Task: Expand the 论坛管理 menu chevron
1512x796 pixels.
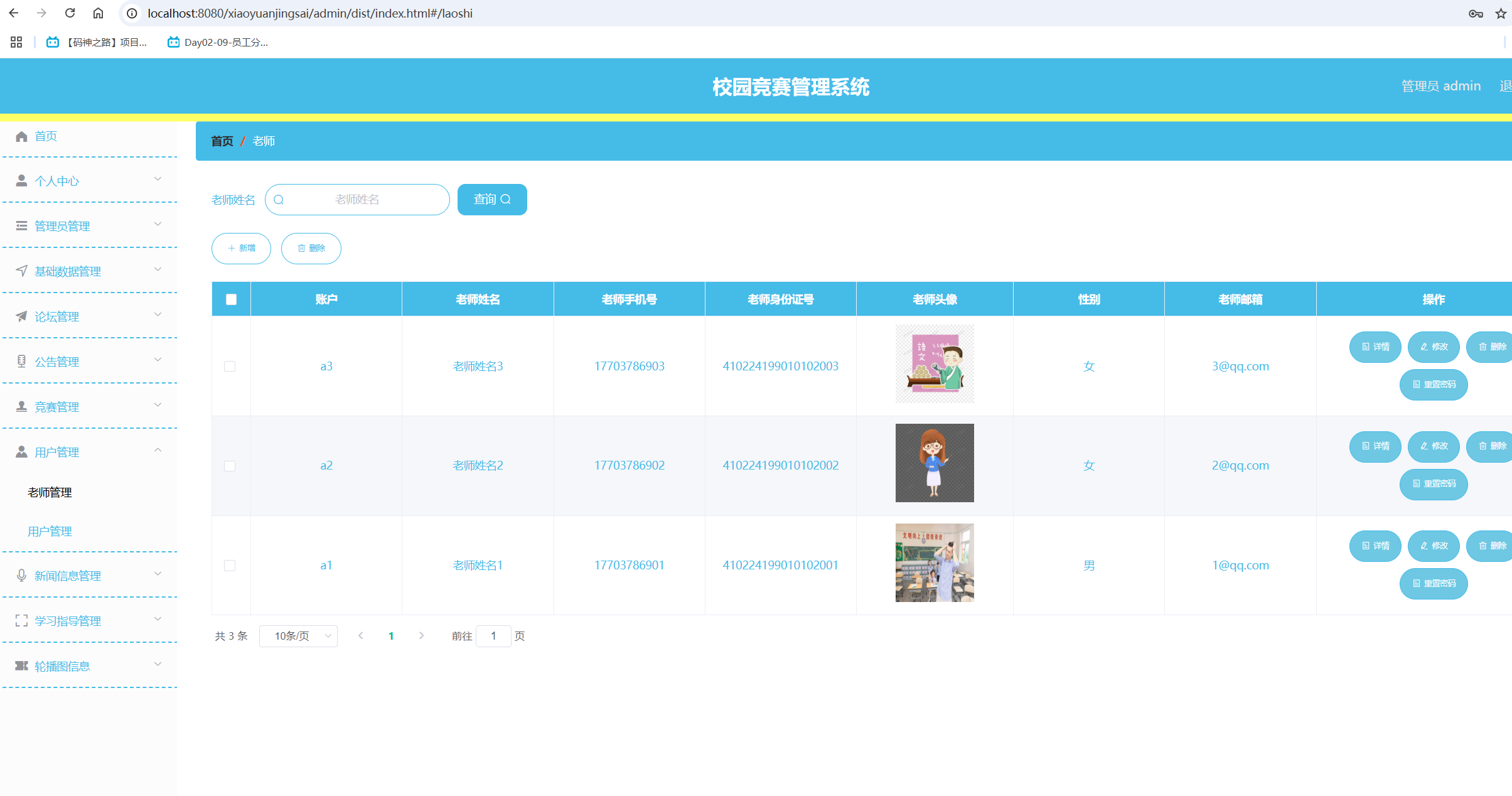Action: (158, 315)
